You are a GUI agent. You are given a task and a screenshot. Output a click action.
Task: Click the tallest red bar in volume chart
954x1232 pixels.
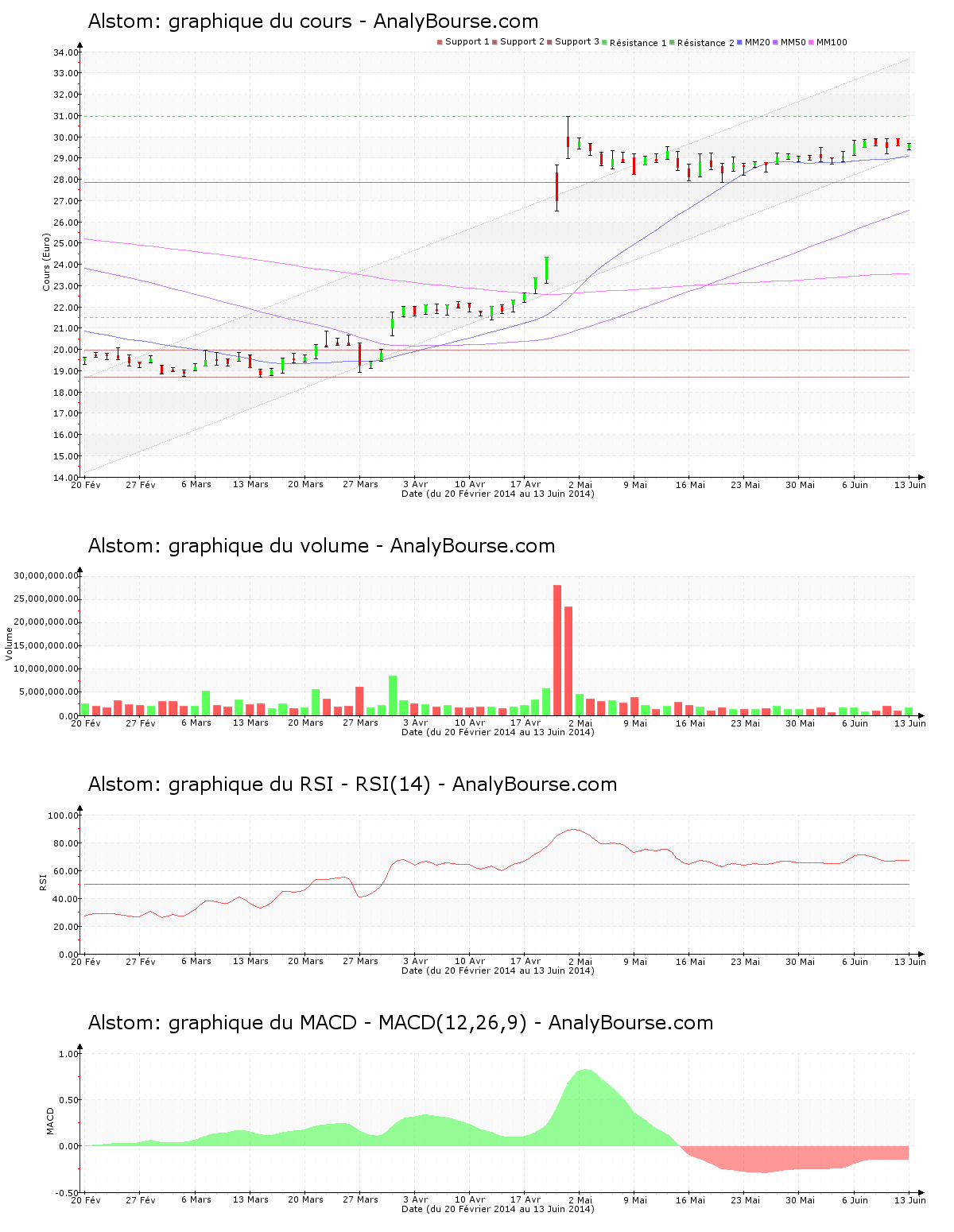click(x=557, y=650)
